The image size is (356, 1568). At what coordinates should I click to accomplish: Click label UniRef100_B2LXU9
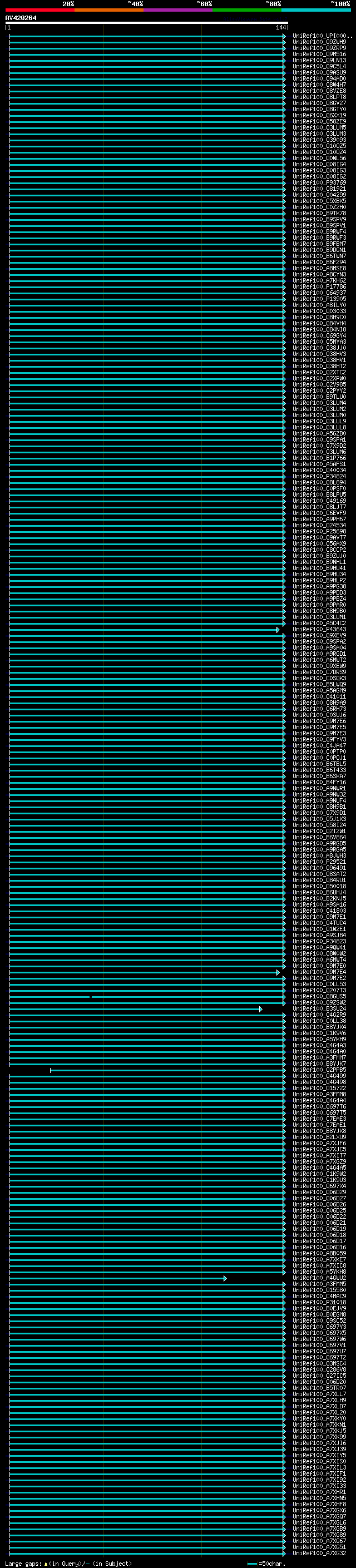tap(319, 1137)
